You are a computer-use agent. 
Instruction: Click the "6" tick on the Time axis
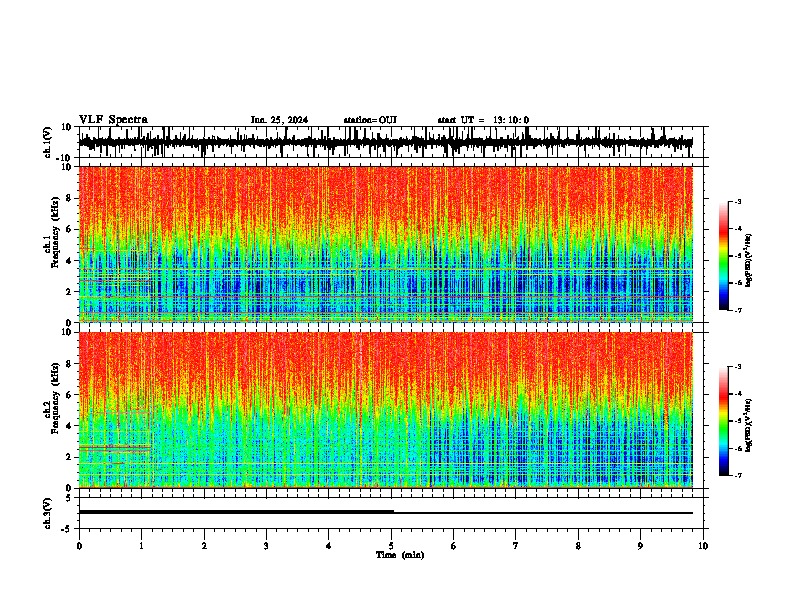pos(453,546)
